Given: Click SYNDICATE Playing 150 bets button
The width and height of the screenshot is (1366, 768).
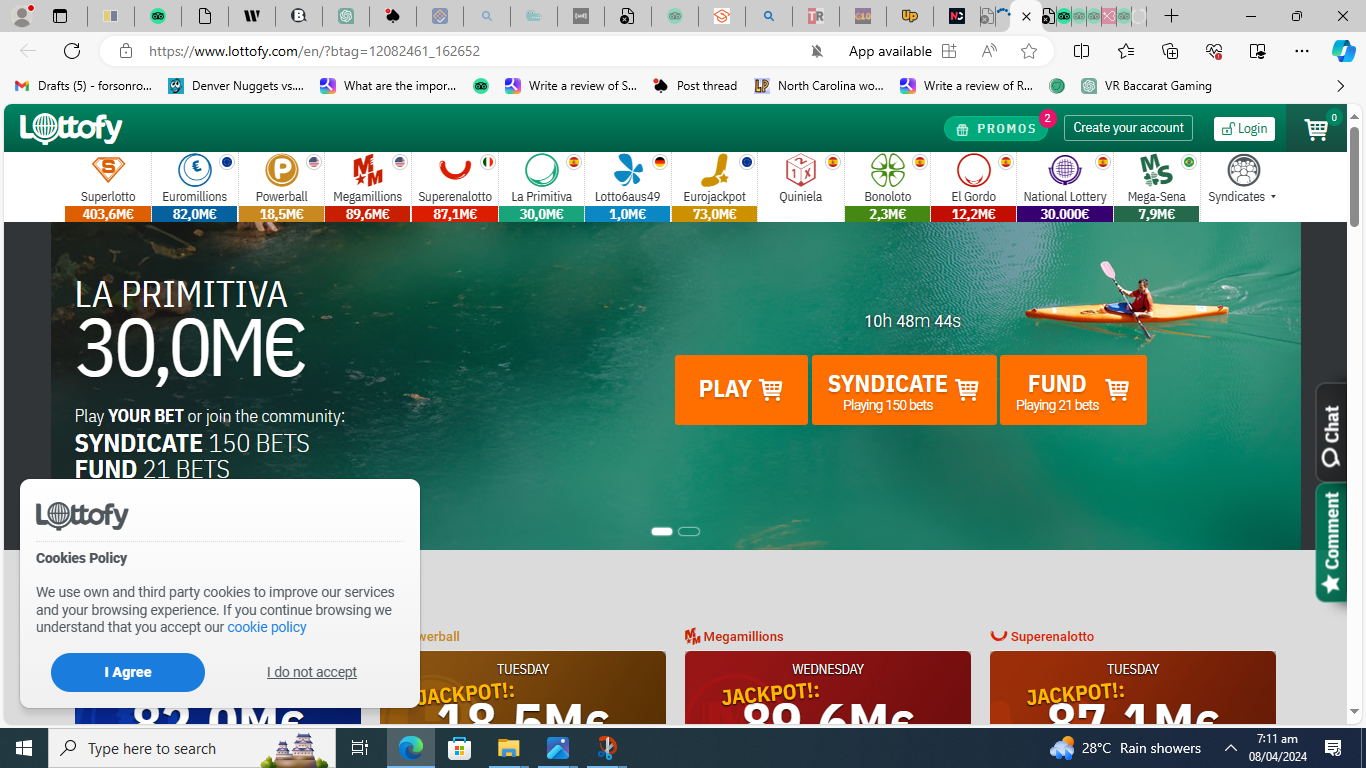Looking at the screenshot, I should point(904,390).
